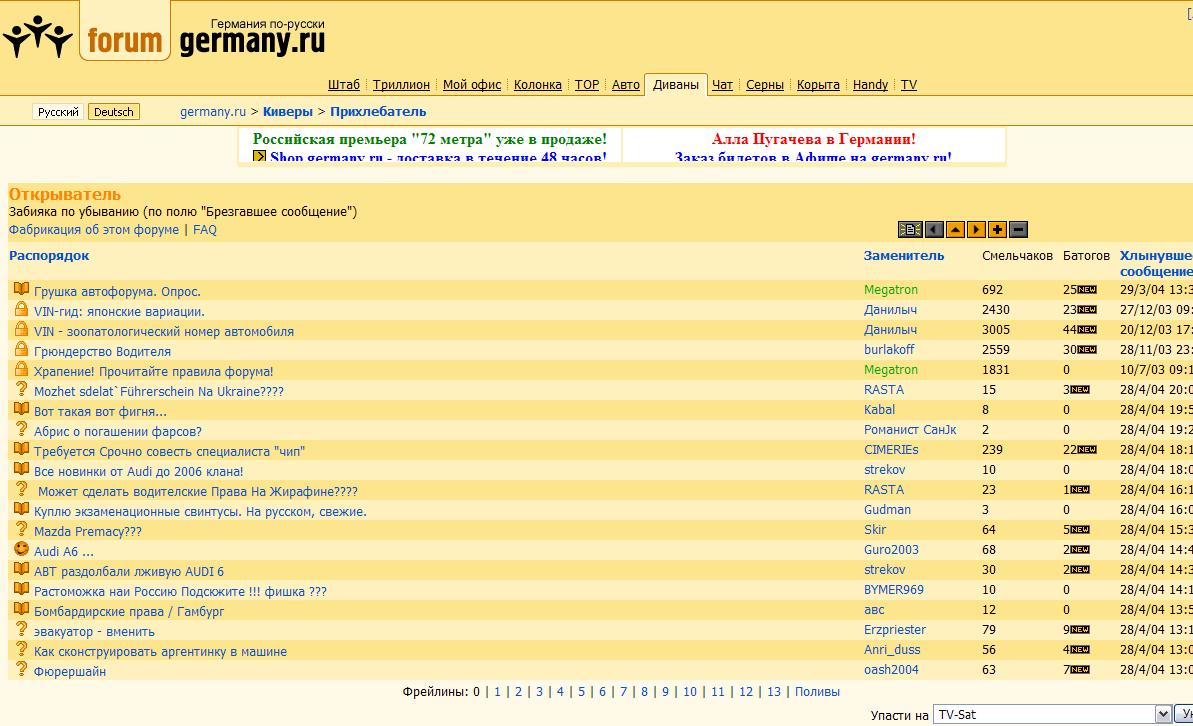1193x726 pixels.
Task: Click the lock icon beside Грюндерство Водителя
Action: 21,350
